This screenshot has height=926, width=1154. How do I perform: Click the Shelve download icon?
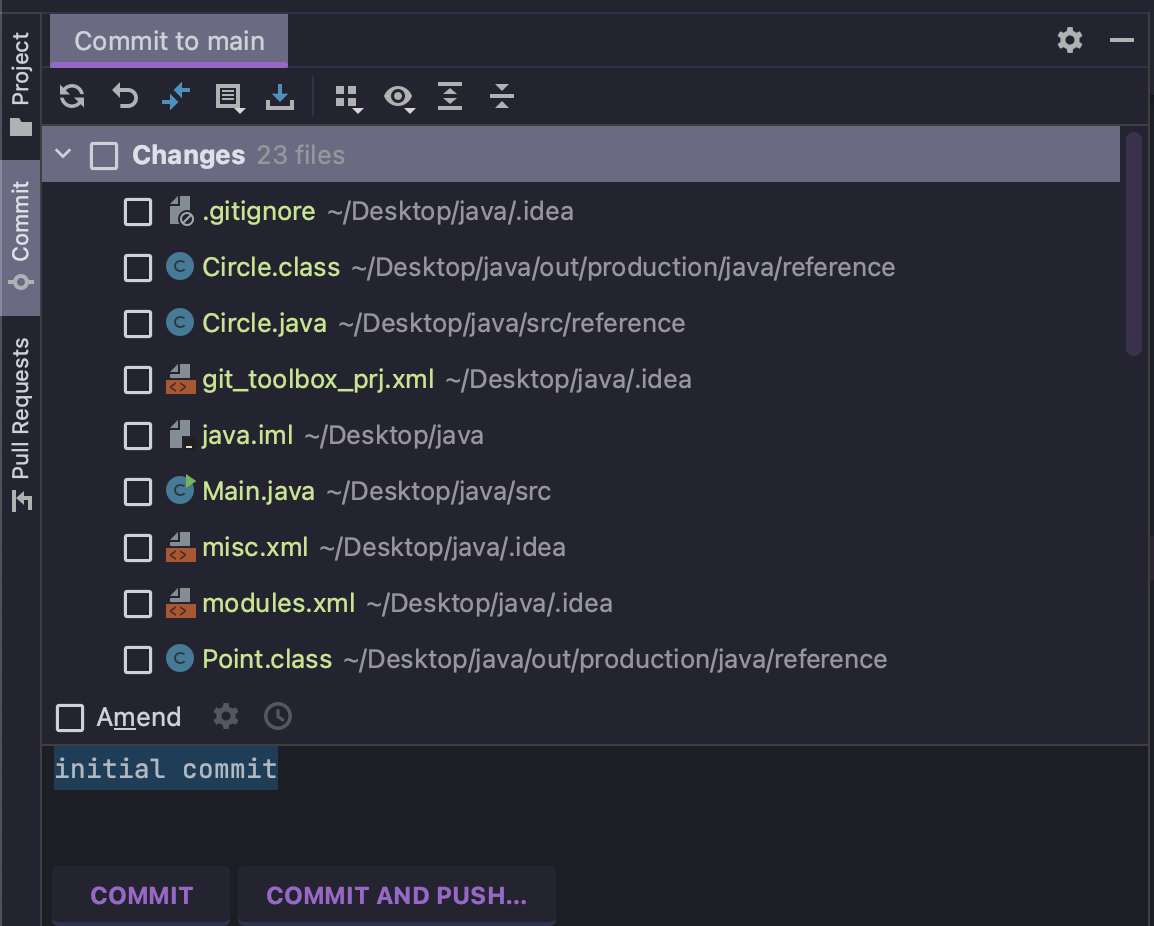click(x=280, y=96)
